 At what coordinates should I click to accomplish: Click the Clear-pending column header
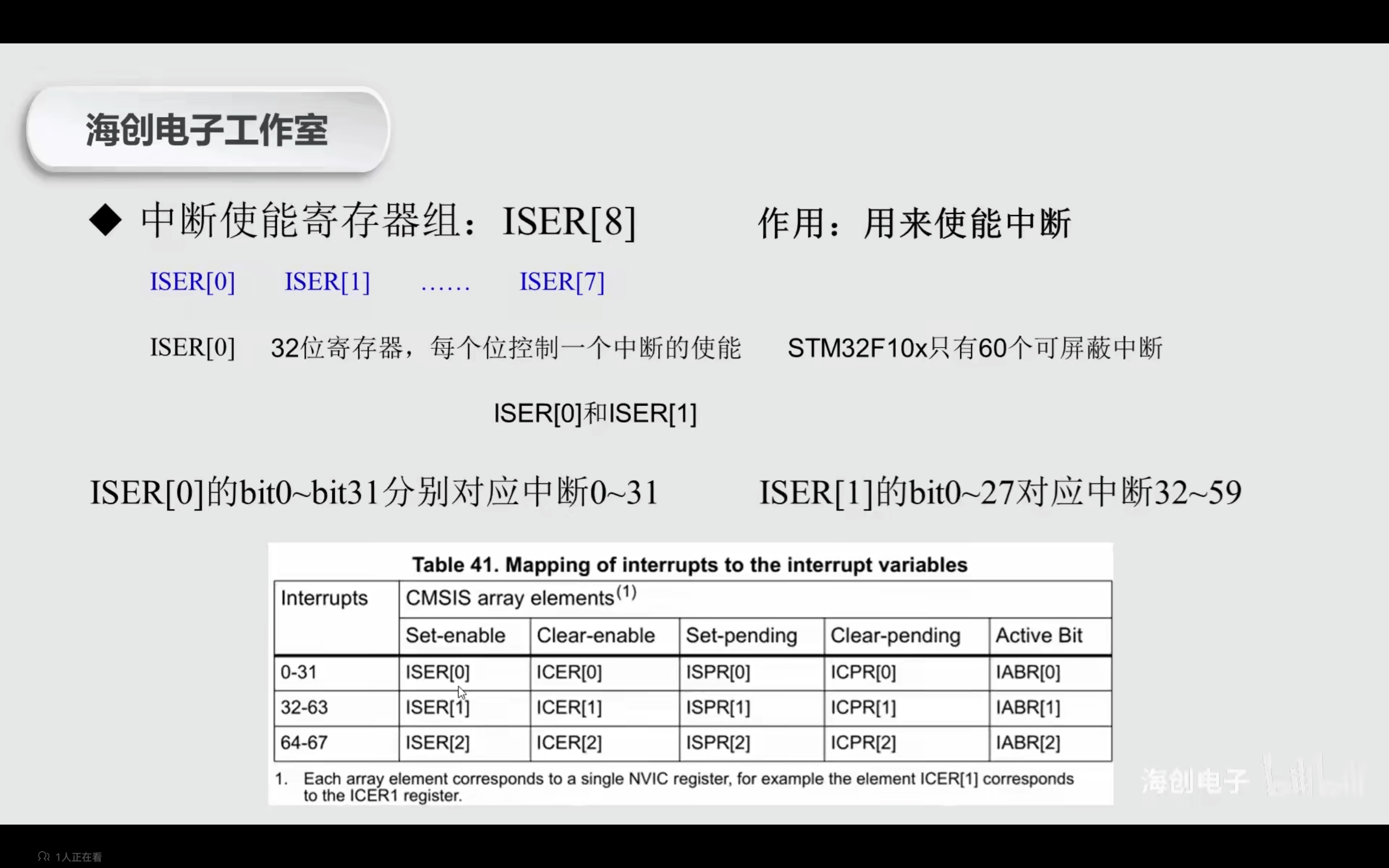pos(895,635)
